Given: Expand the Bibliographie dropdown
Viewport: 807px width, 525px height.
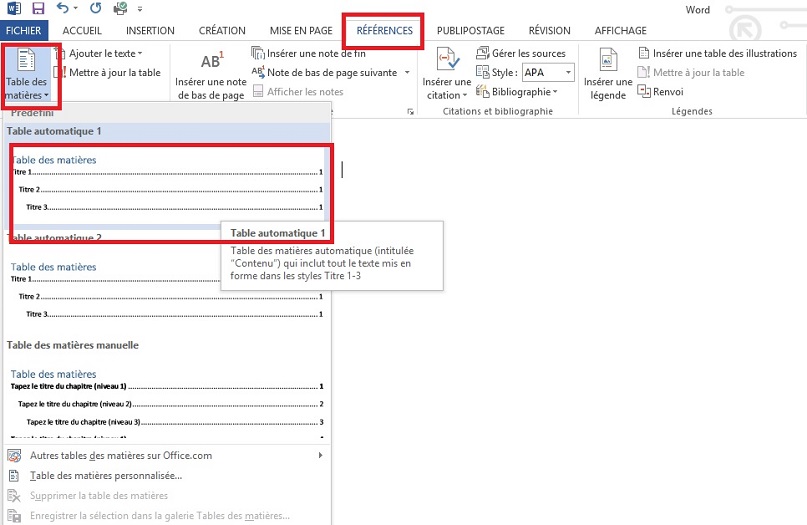Looking at the screenshot, I should pos(517,92).
